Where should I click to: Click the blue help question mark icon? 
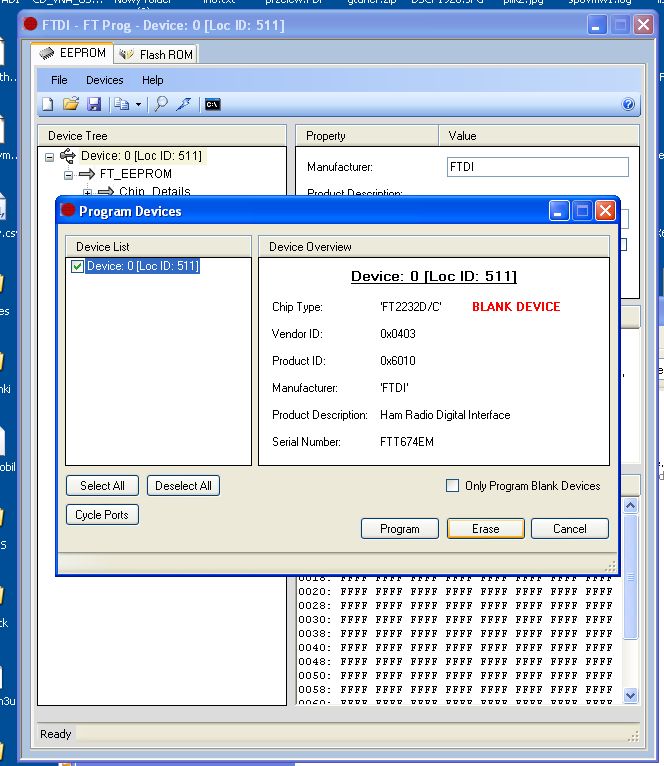[628, 104]
